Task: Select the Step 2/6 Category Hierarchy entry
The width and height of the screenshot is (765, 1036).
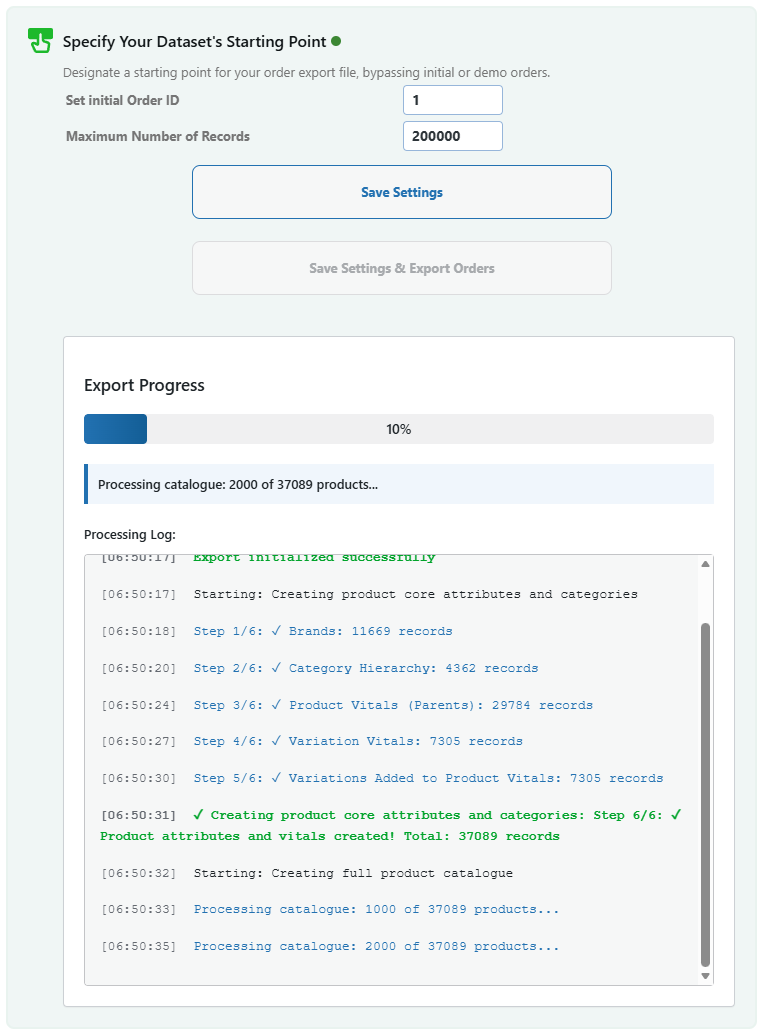Action: point(365,668)
